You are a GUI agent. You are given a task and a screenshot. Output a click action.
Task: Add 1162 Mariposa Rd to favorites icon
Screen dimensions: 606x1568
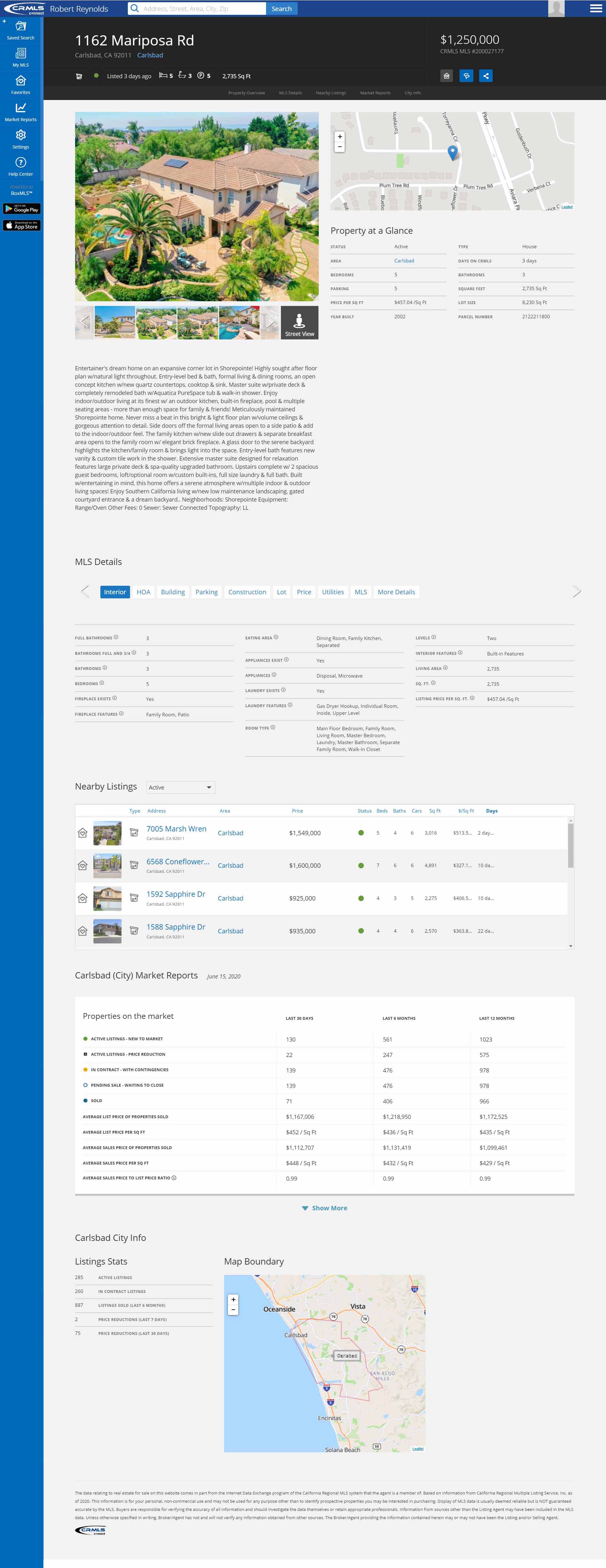tap(446, 76)
